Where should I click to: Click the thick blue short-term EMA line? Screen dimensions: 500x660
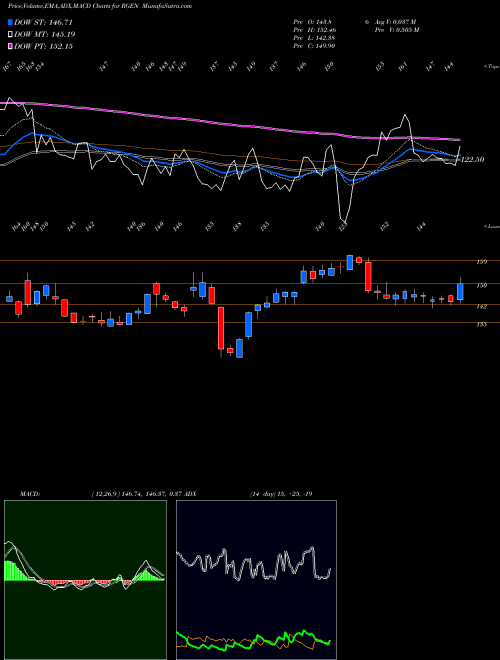click(219, 170)
